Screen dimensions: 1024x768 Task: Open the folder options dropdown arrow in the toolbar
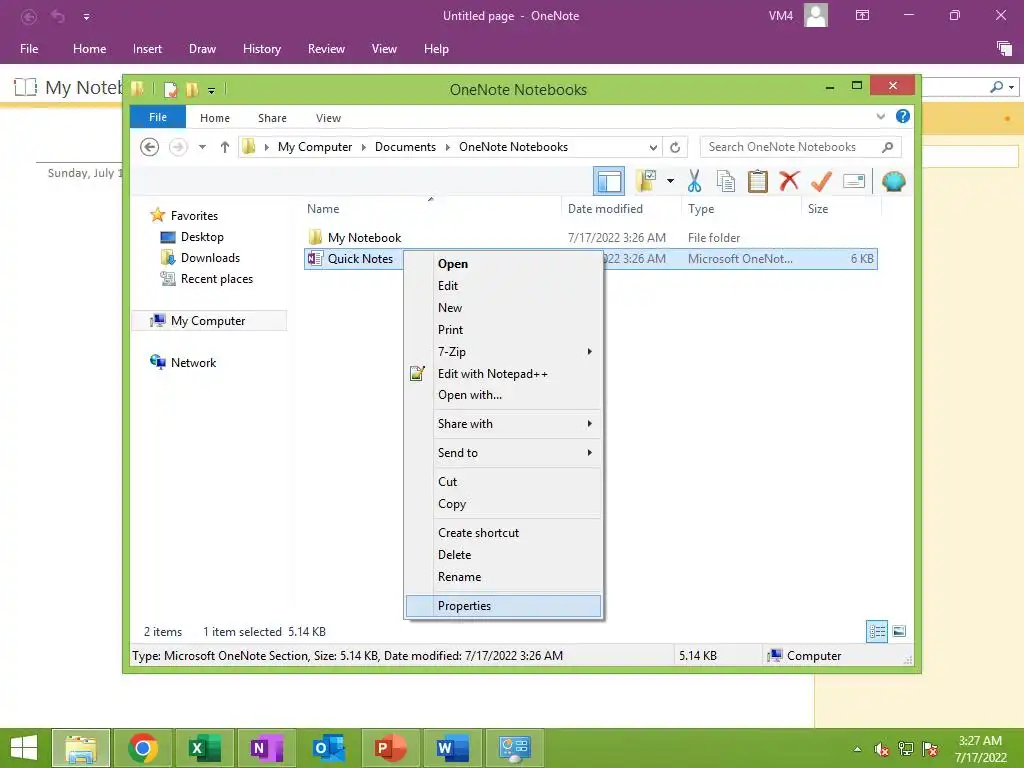671,181
